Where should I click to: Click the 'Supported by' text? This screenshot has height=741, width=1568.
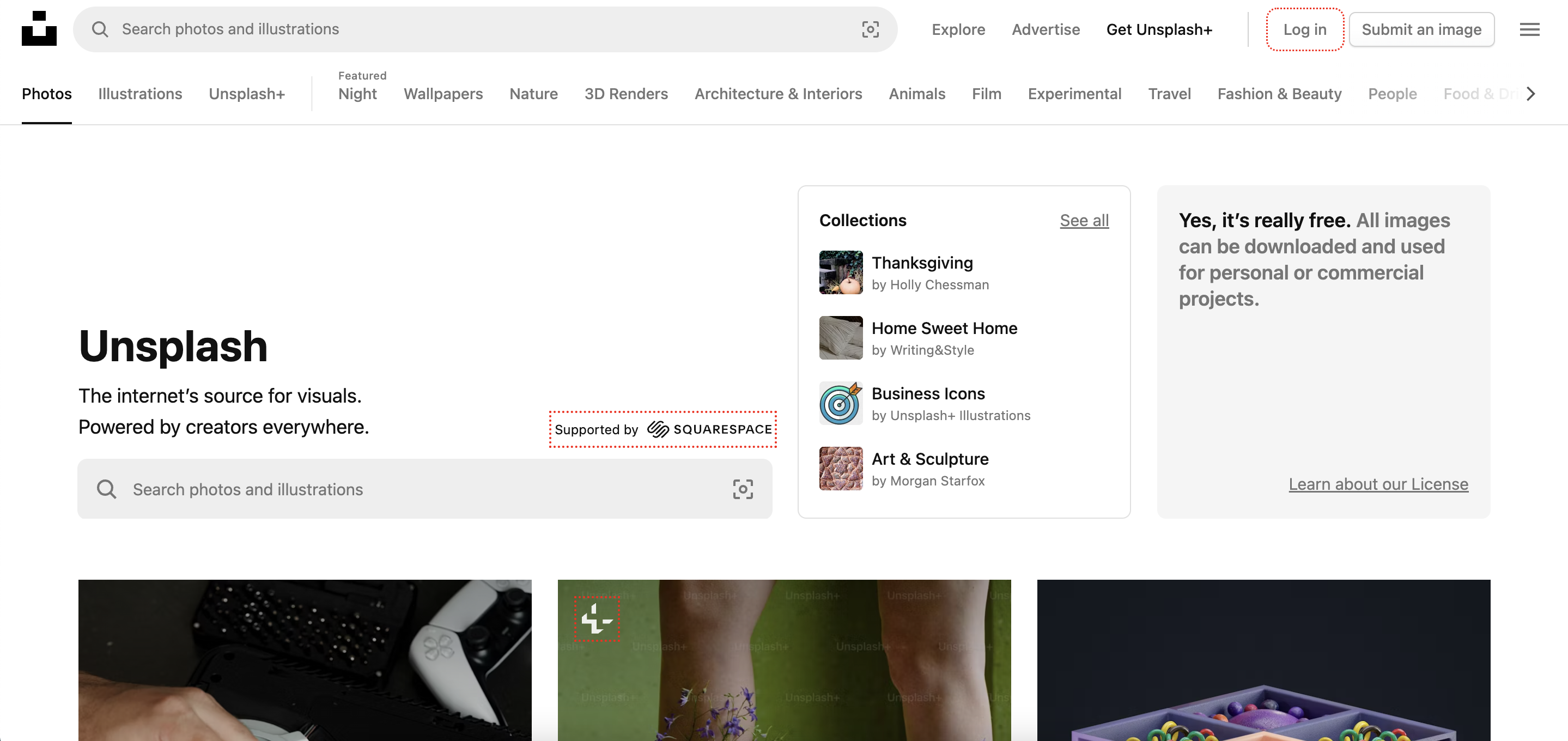click(x=596, y=429)
